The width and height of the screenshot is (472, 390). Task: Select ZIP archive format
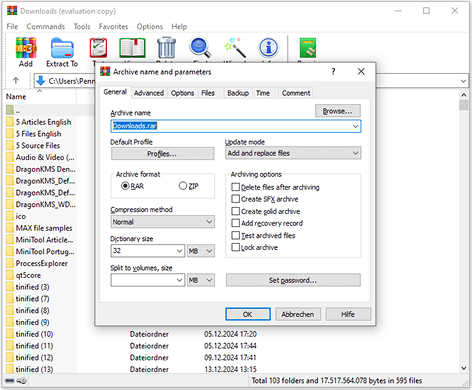183,186
